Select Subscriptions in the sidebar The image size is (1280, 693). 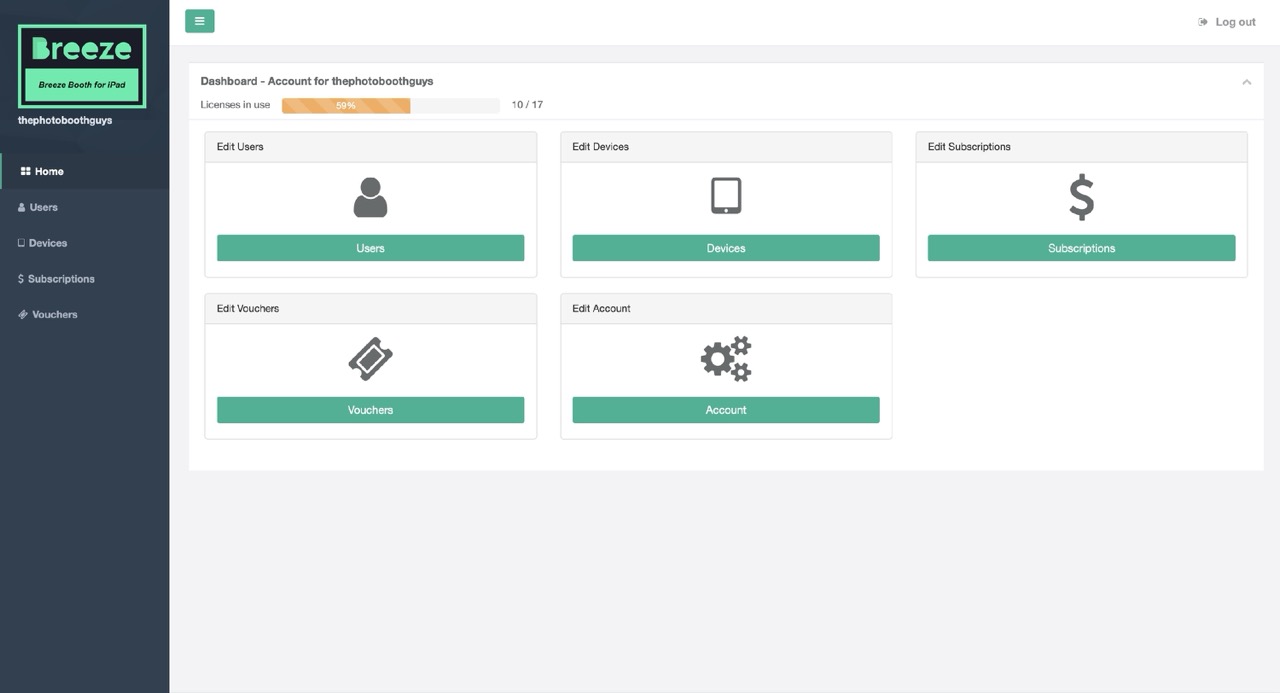tap(60, 279)
